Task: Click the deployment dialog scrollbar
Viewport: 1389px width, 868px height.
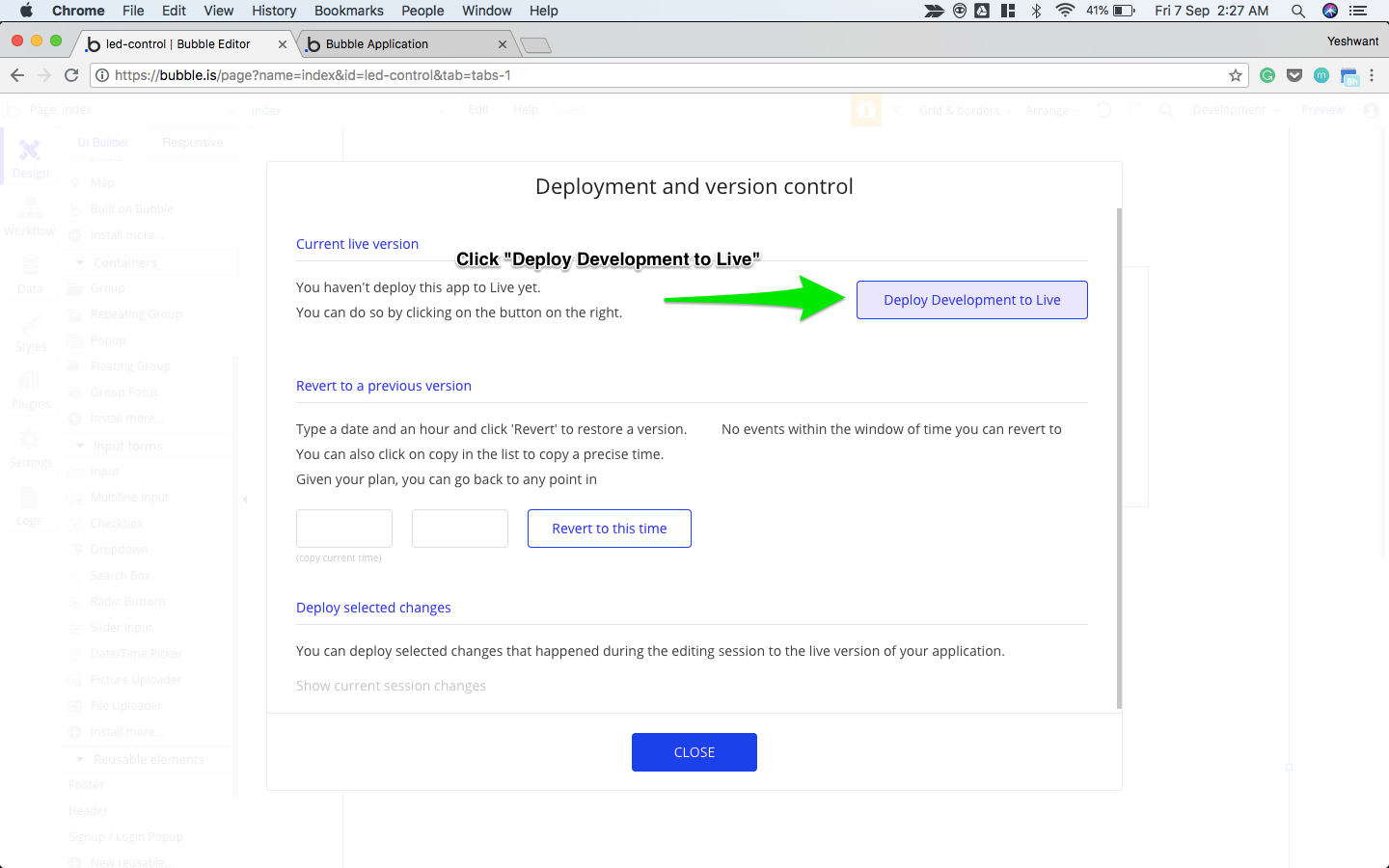Action: (x=1119, y=458)
